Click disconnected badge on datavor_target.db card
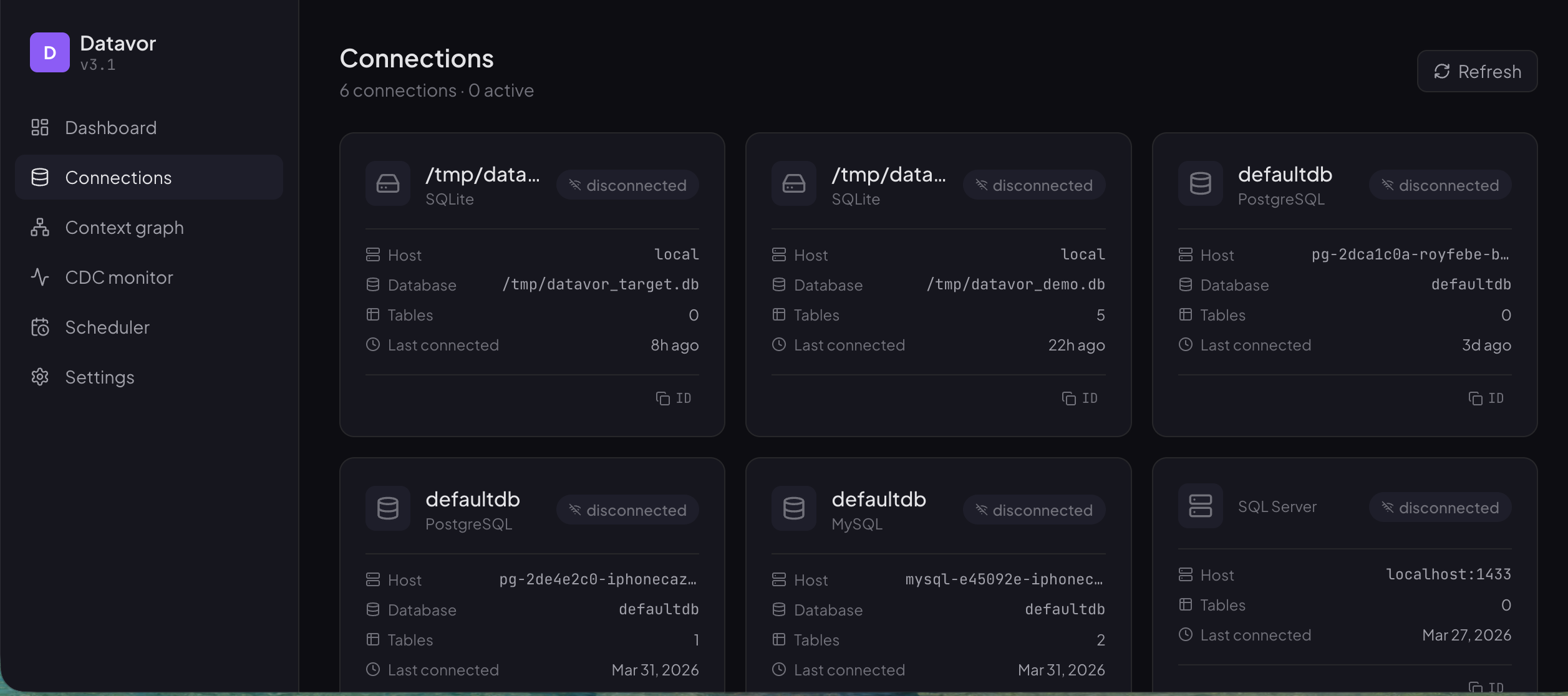This screenshot has height=696, width=1568. tap(627, 185)
